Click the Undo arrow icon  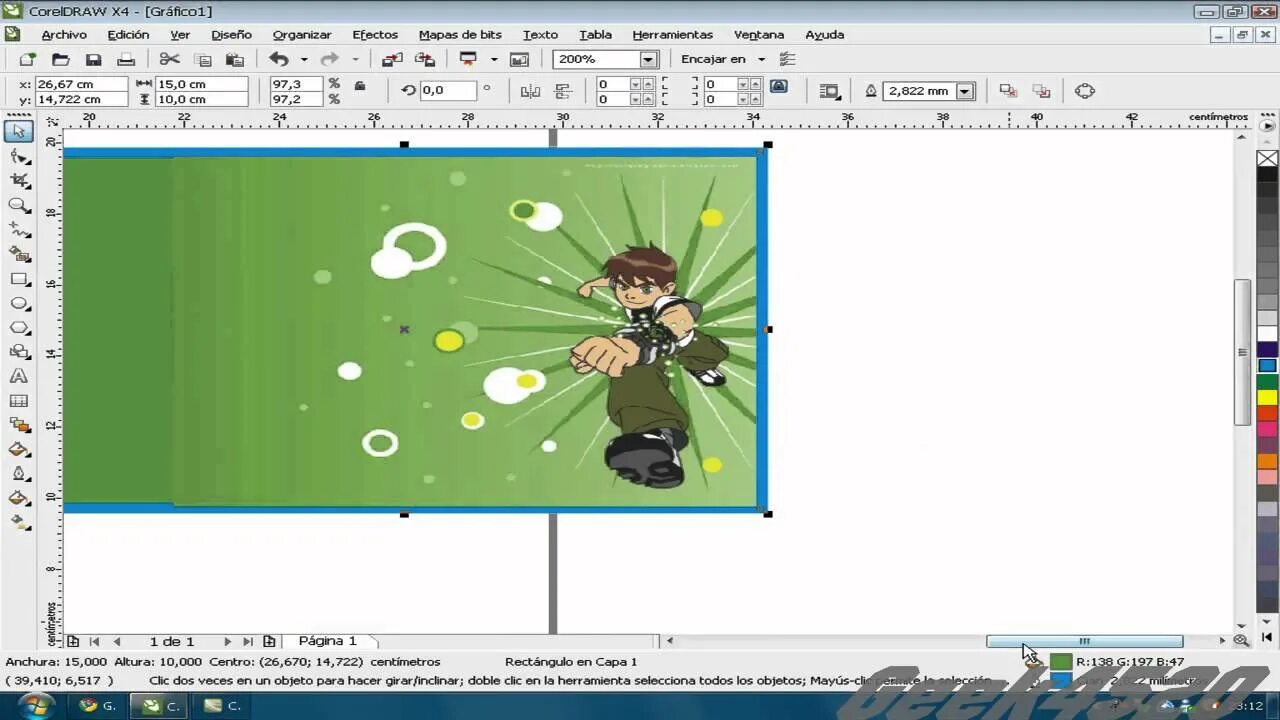(279, 60)
